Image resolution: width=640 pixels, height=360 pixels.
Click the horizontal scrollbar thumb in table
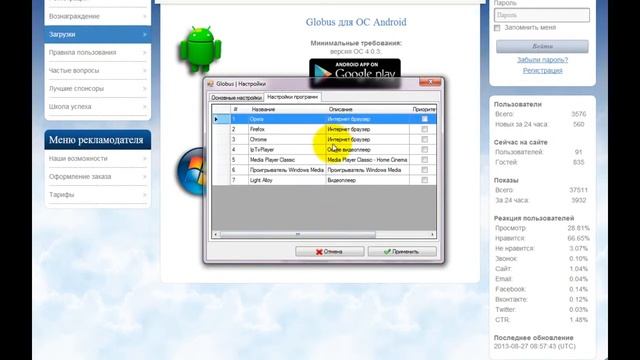tap(298, 235)
